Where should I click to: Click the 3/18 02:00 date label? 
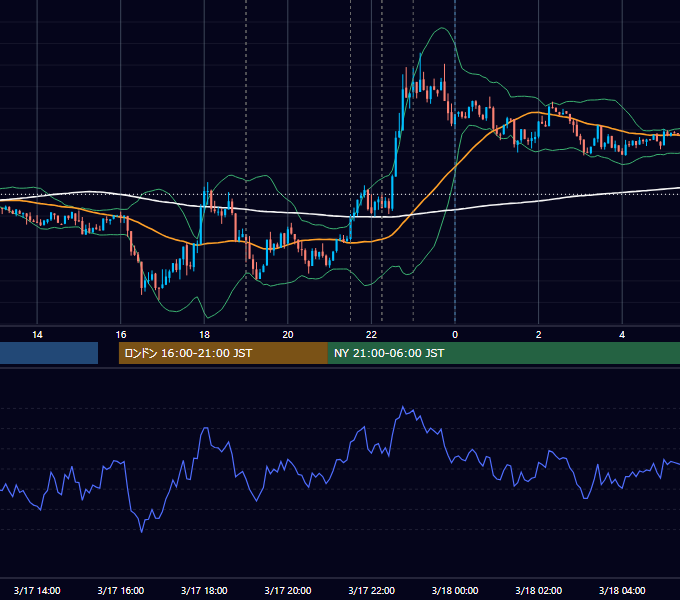tap(539, 590)
